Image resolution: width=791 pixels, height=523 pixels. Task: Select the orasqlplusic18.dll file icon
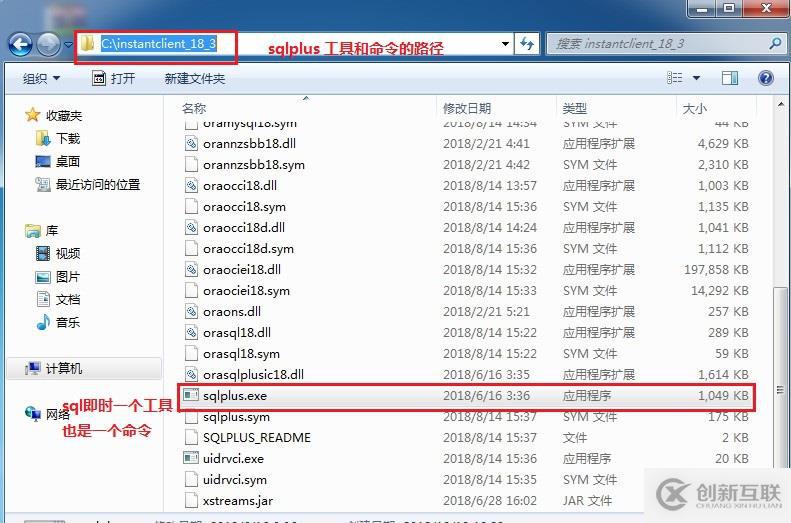click(x=191, y=375)
